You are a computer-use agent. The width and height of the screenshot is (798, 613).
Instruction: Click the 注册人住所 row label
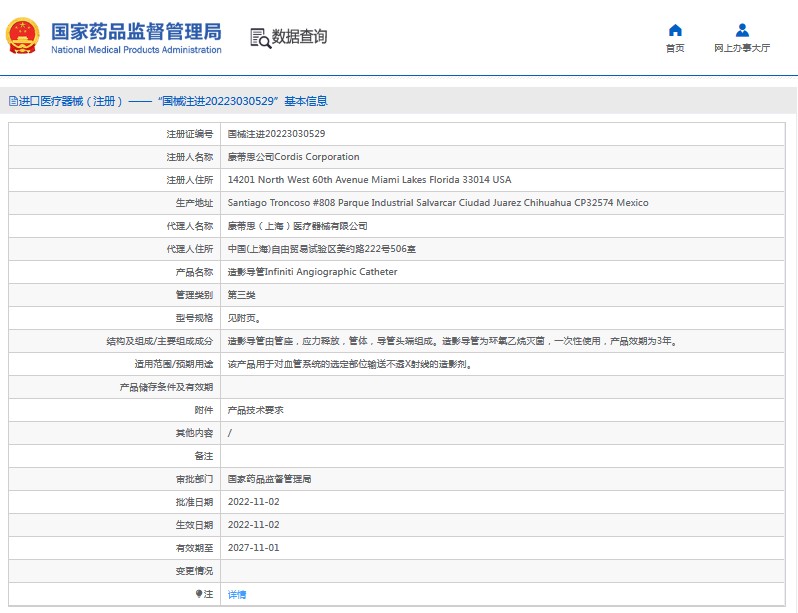tap(190, 180)
